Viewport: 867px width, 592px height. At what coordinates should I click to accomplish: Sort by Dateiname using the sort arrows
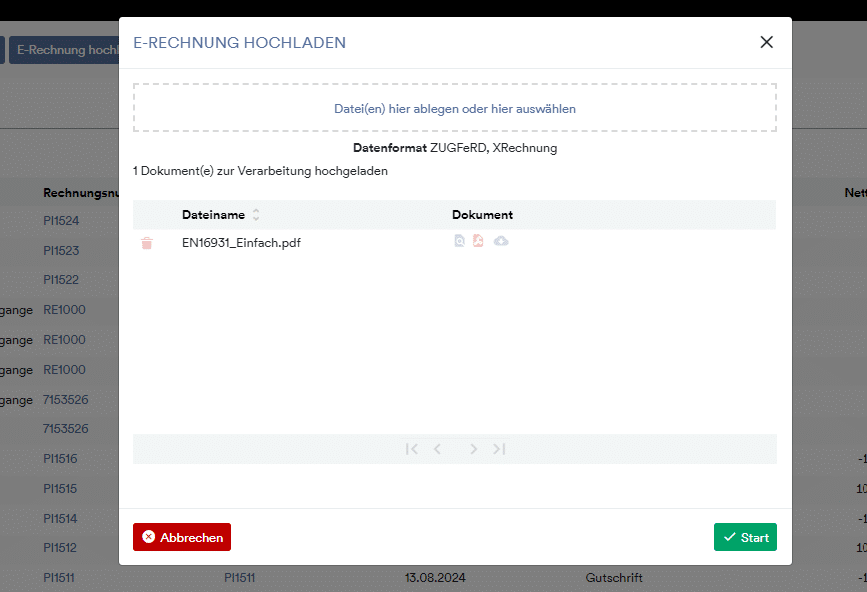coord(256,214)
